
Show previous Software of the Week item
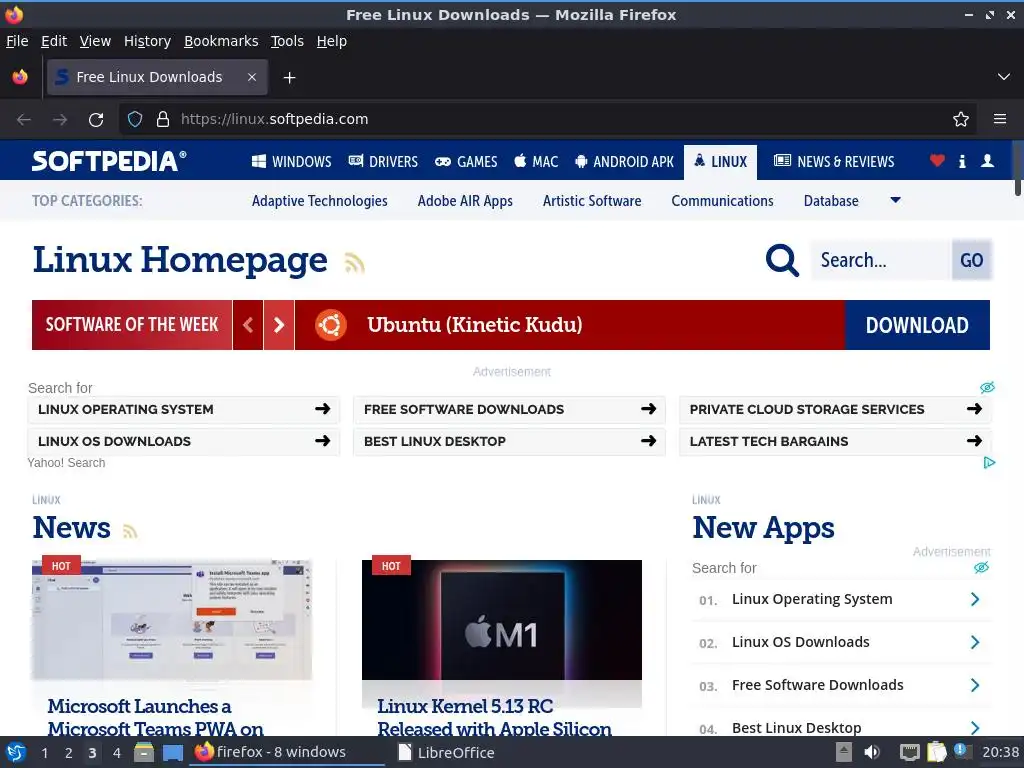[x=248, y=325]
